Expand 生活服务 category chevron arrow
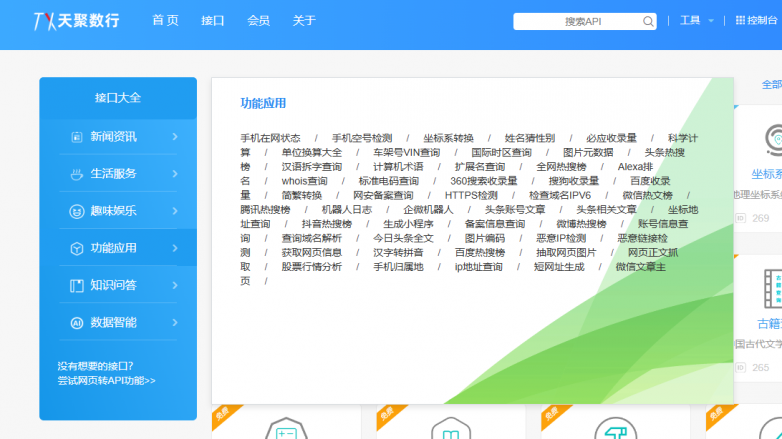 pos(175,173)
